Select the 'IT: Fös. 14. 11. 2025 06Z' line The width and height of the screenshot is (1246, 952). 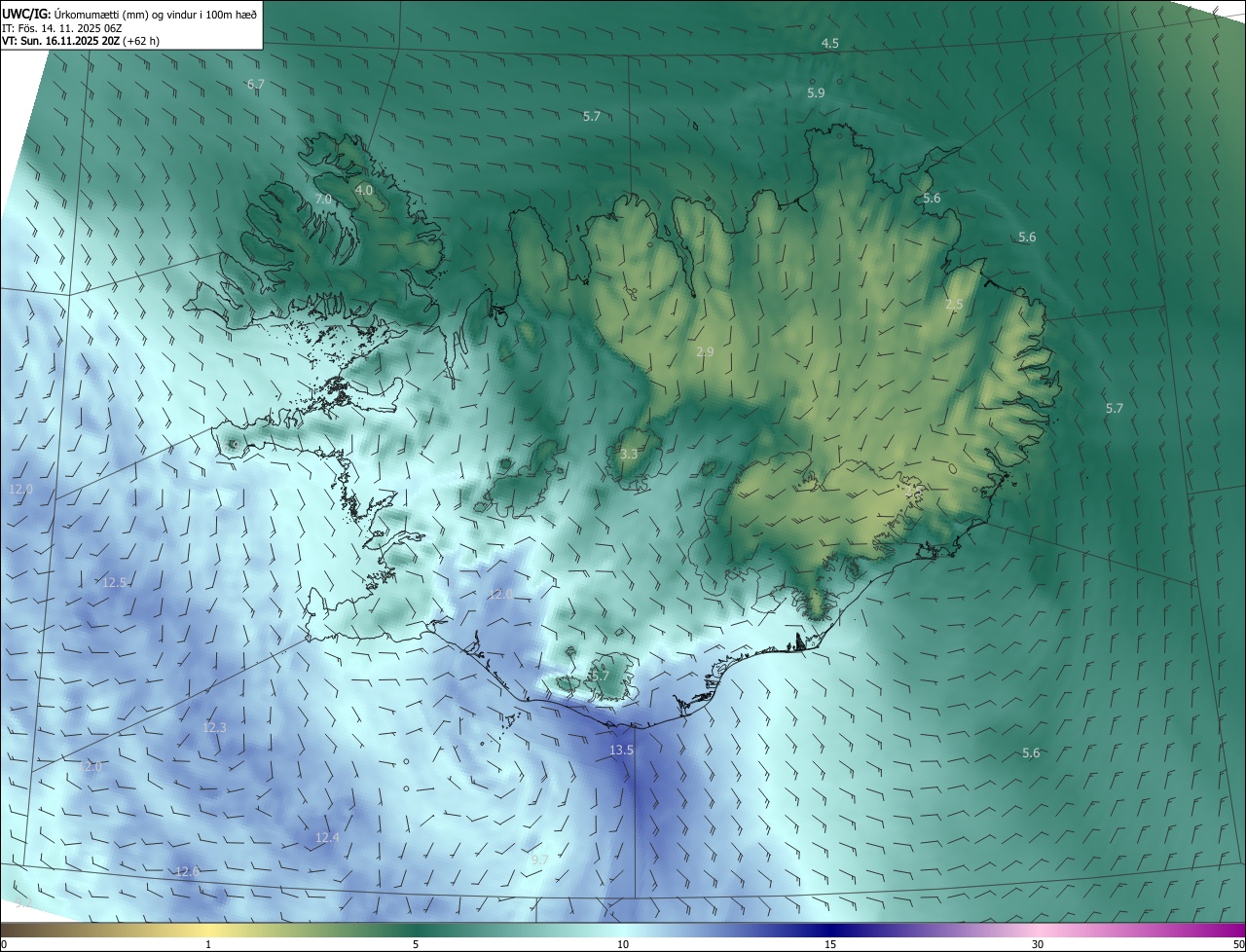pyautogui.click(x=61, y=28)
